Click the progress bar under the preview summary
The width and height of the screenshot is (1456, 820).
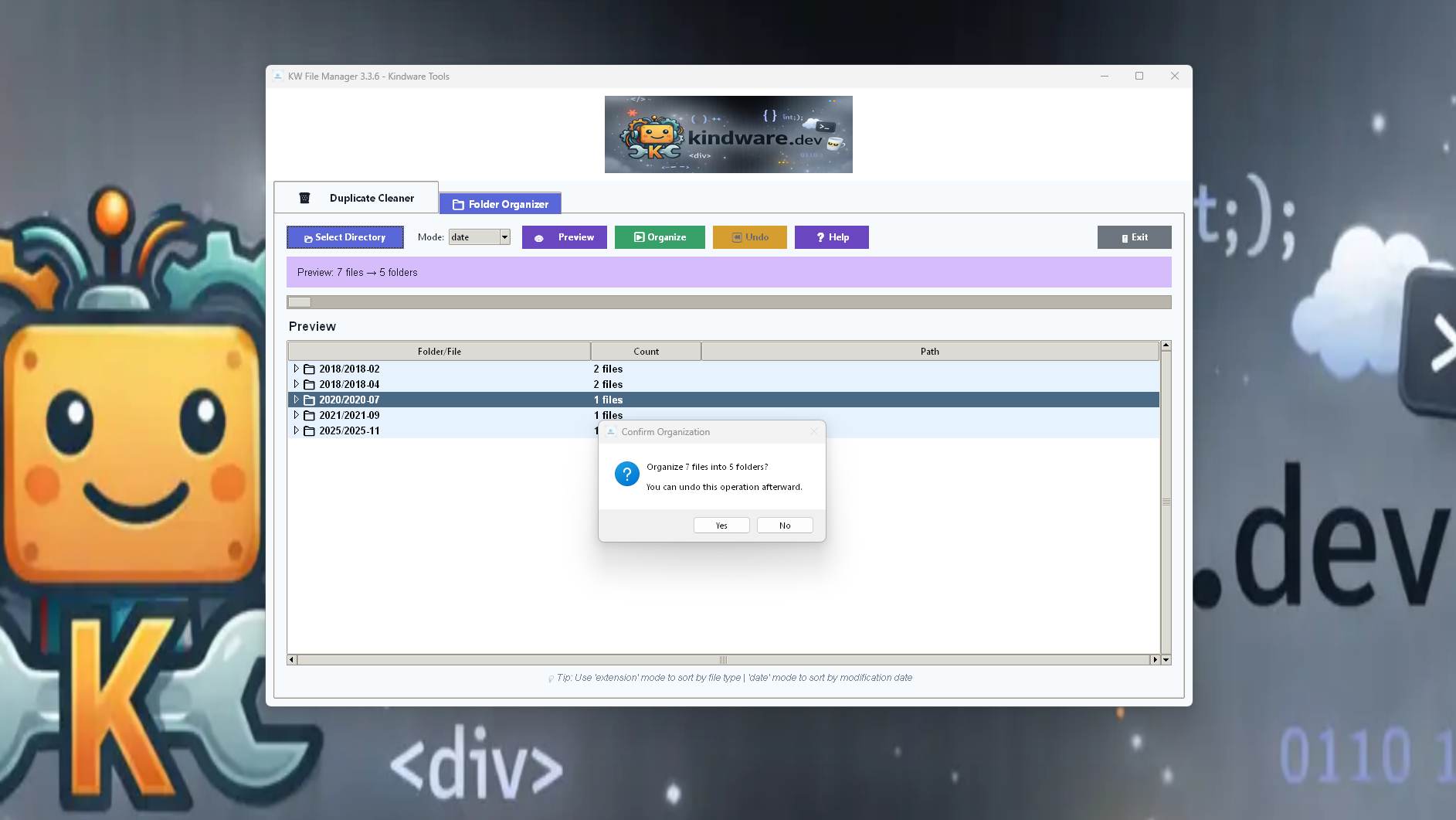point(728,302)
